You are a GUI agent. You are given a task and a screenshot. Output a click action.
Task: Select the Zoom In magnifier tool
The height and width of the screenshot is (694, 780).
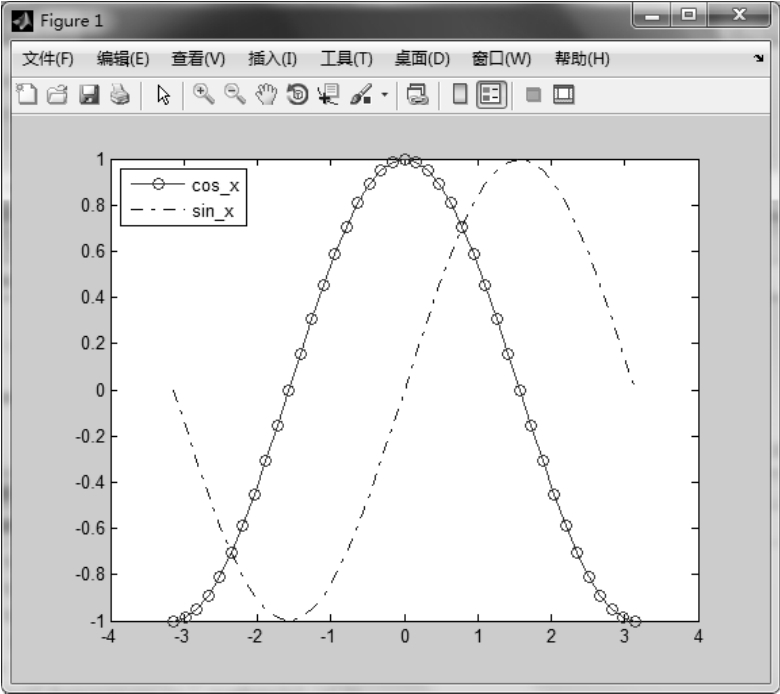pos(204,95)
